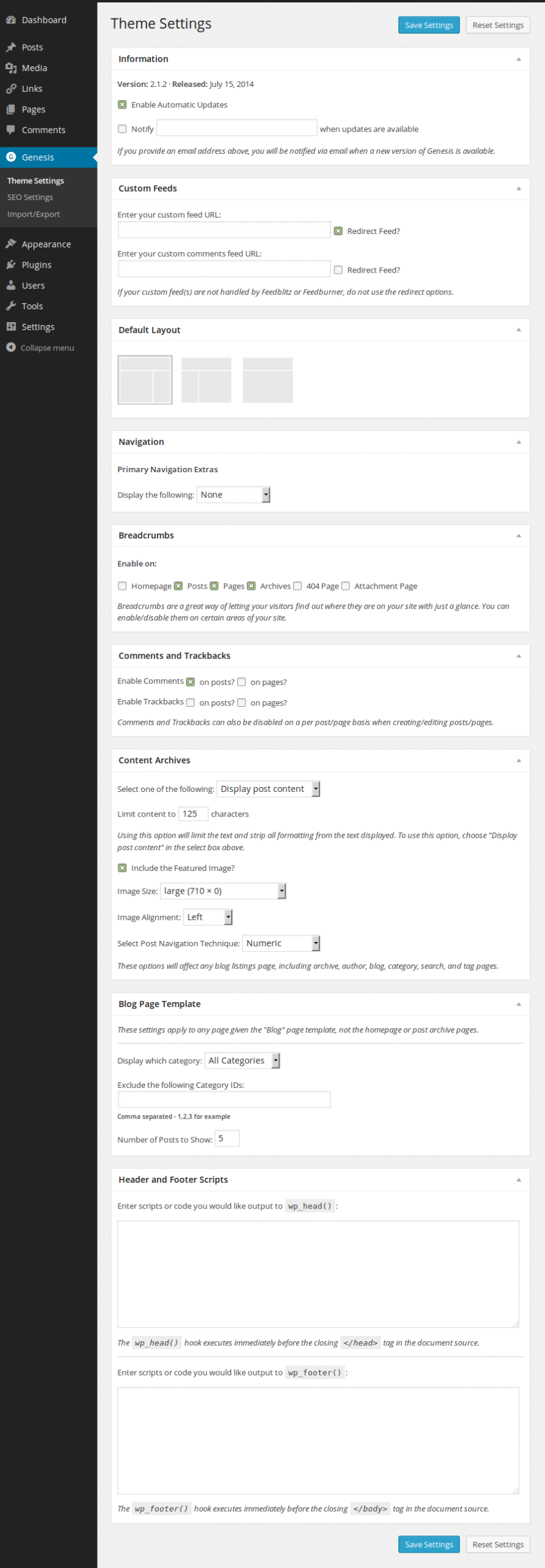The width and height of the screenshot is (545, 1568).
Task: Click the Plugins plug icon
Action: pyautogui.click(x=11, y=265)
